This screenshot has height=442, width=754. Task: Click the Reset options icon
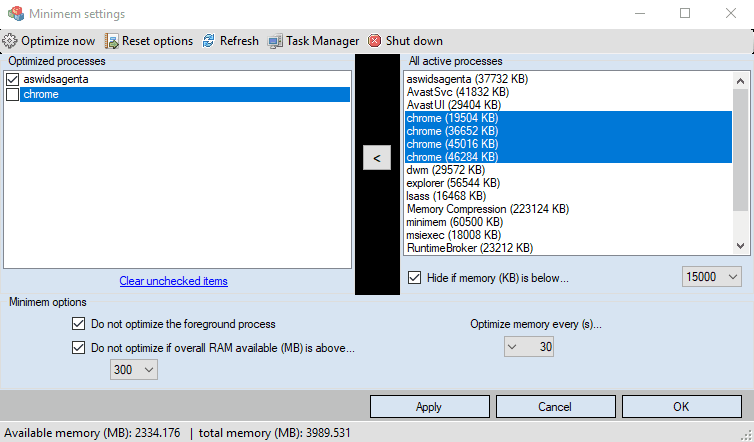(x=112, y=41)
